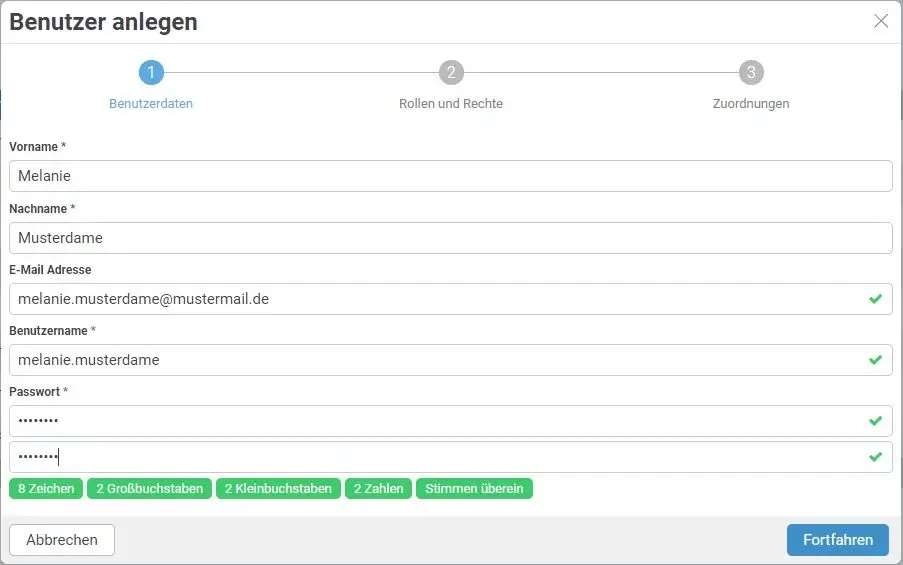903x565 pixels.
Task: Focus the E-Mail Adresse input field
Action: pyautogui.click(x=451, y=299)
